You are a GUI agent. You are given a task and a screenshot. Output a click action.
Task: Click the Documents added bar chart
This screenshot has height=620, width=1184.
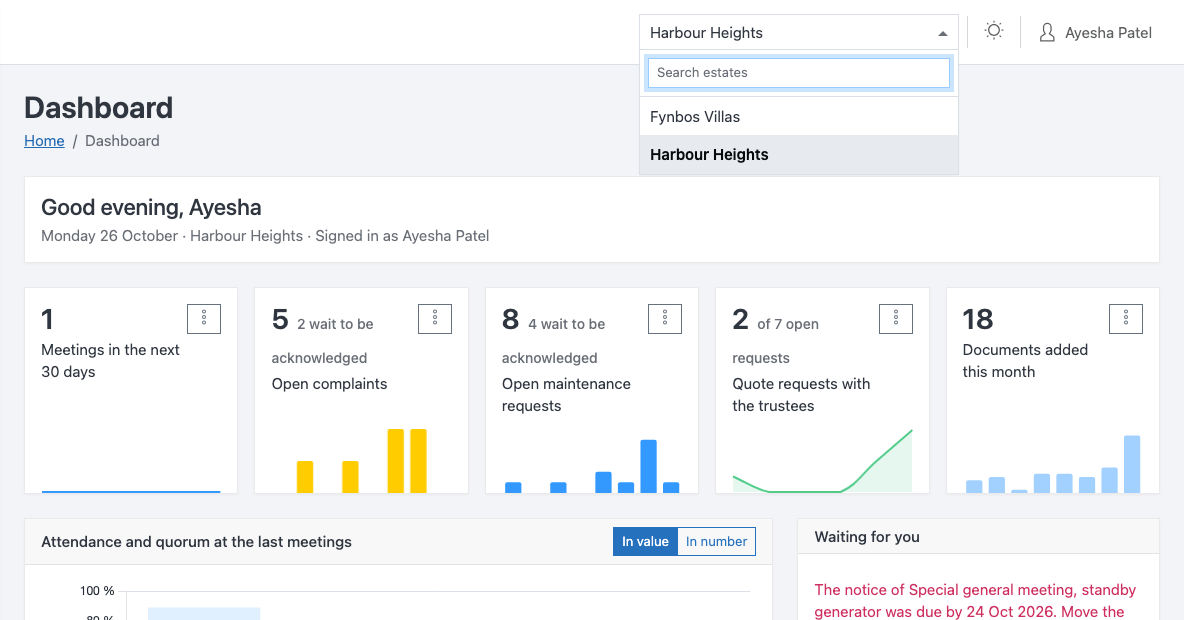point(1053,464)
